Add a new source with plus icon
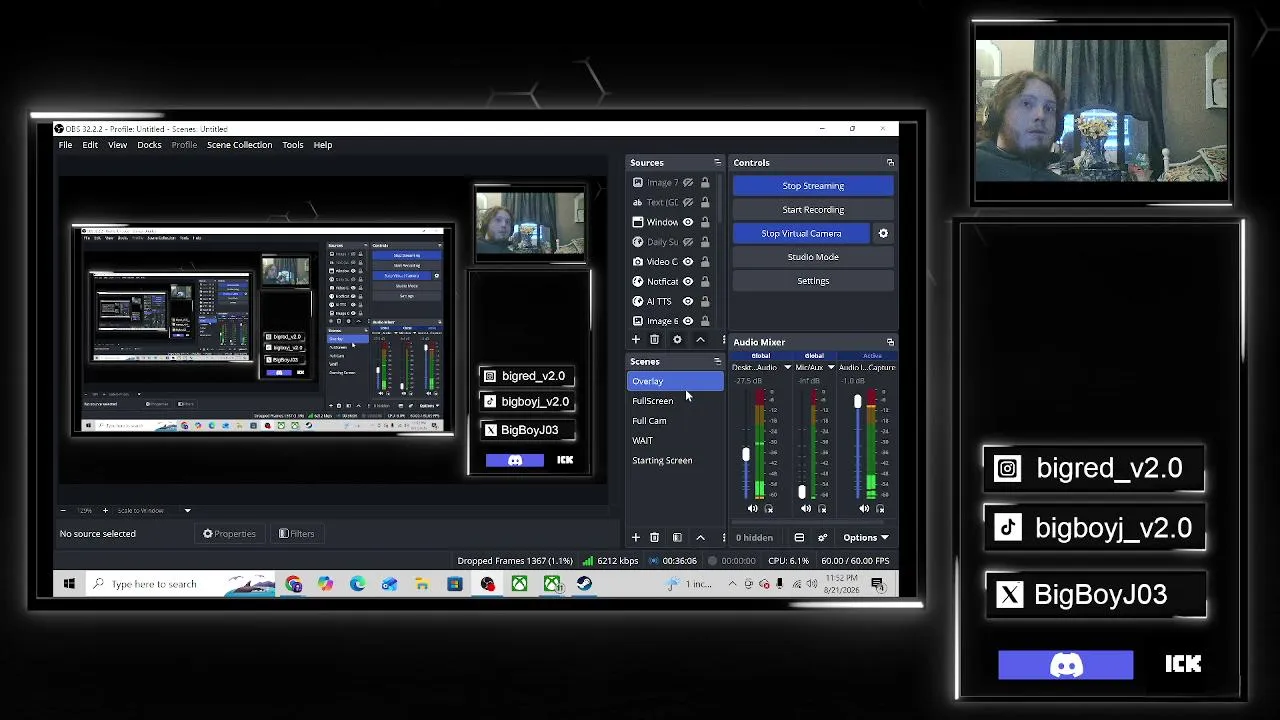Image resolution: width=1280 pixels, height=720 pixels. 635,340
